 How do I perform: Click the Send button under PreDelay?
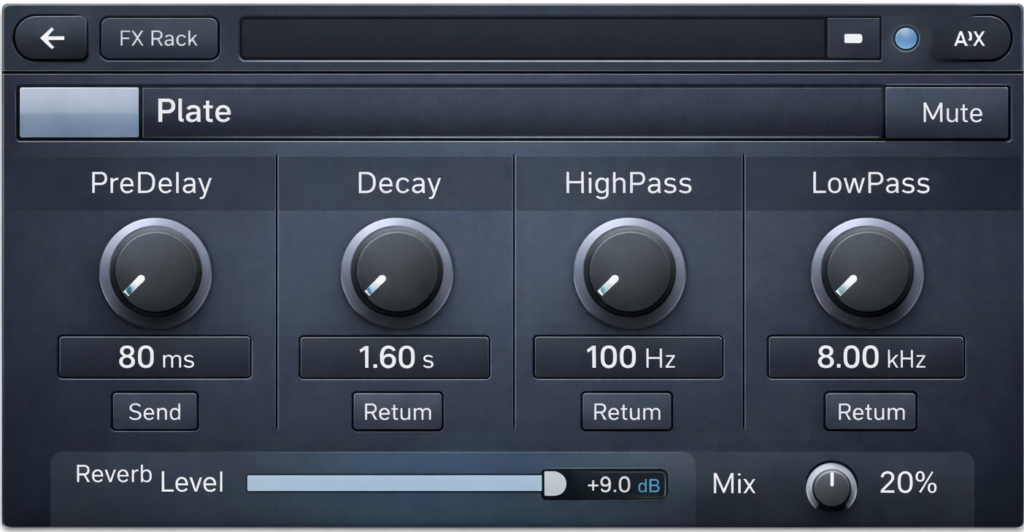(155, 411)
